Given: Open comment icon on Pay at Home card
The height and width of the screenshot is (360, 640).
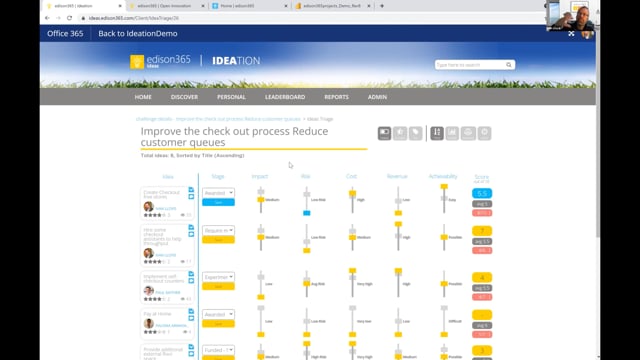Looking at the screenshot, I should (x=191, y=318).
